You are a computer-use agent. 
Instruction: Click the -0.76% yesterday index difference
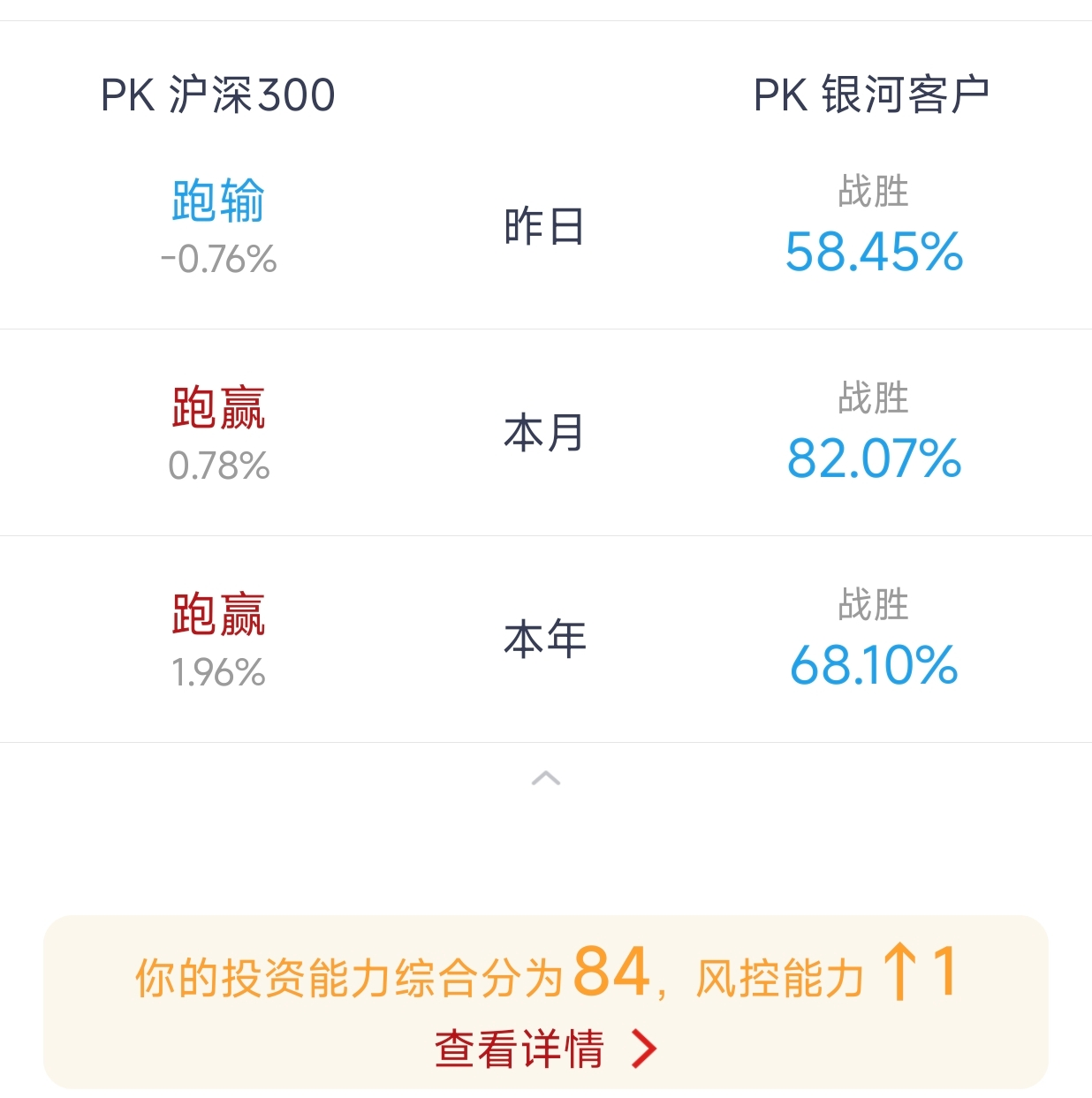pyautogui.click(x=218, y=260)
